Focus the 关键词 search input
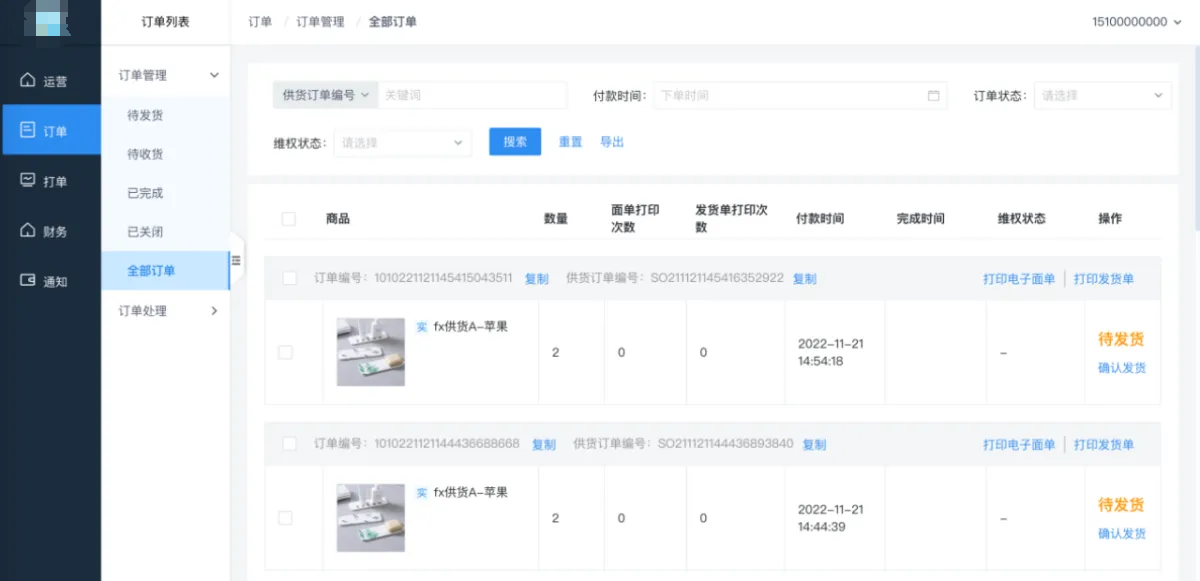 [472, 95]
